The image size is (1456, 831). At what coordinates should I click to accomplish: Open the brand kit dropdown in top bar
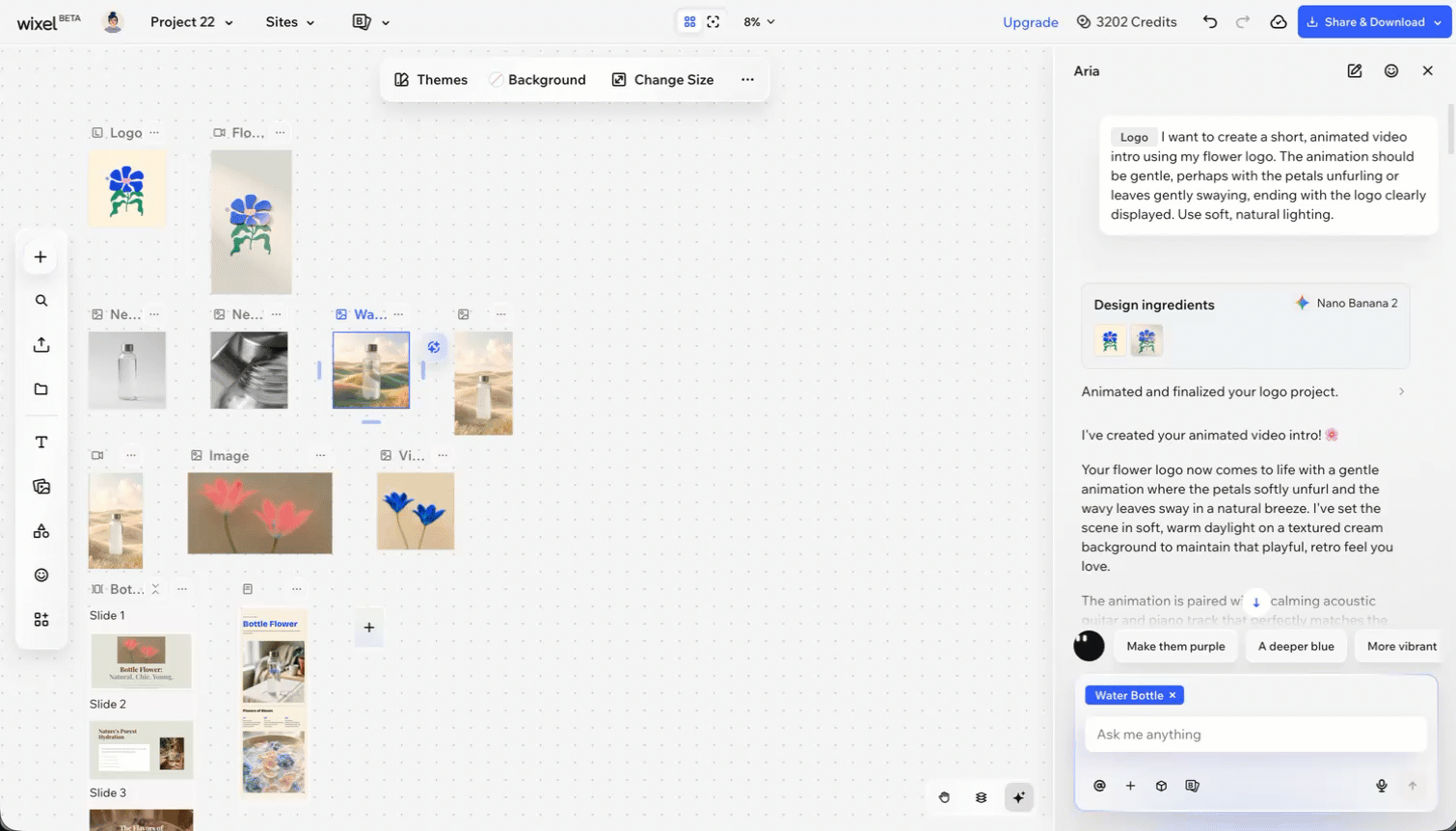(371, 22)
